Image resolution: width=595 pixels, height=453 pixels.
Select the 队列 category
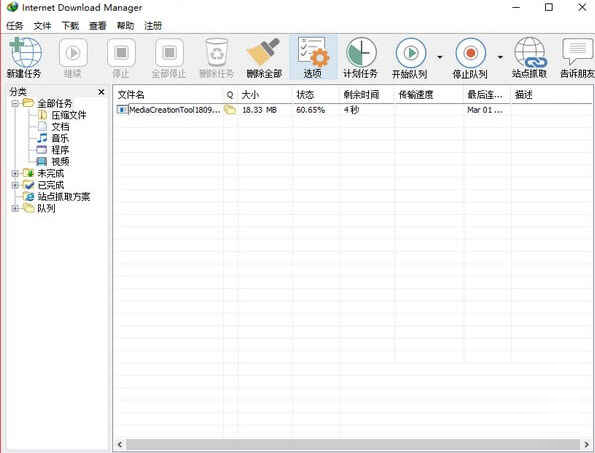46,208
